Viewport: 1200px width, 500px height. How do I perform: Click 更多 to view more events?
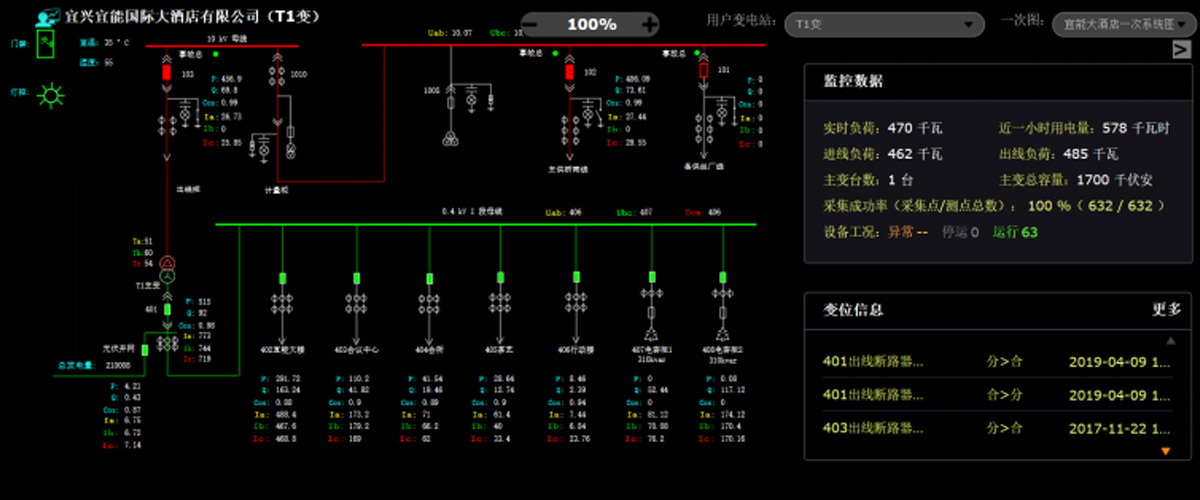click(1167, 310)
